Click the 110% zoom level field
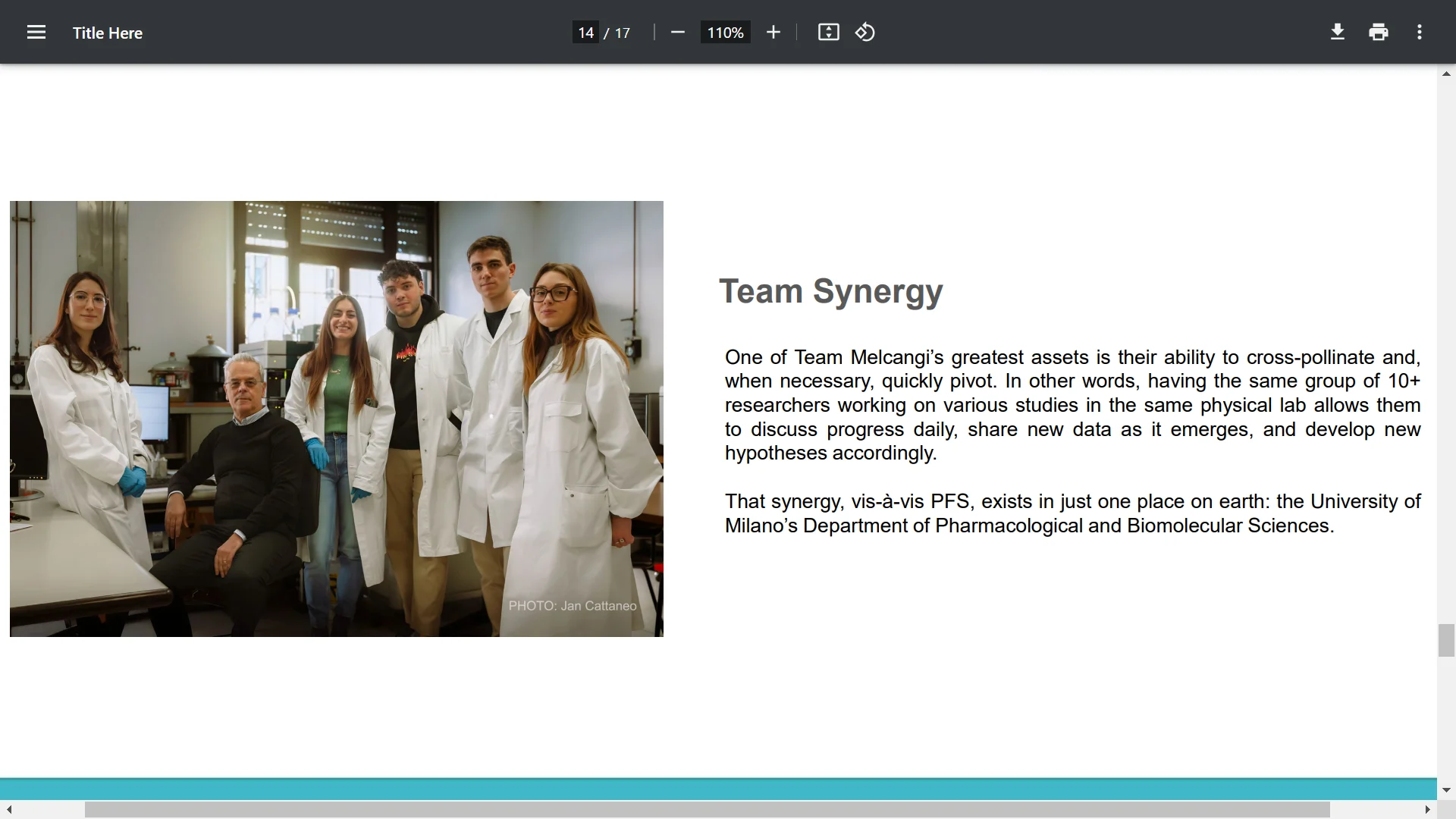Image resolution: width=1456 pixels, height=819 pixels. coord(725,33)
